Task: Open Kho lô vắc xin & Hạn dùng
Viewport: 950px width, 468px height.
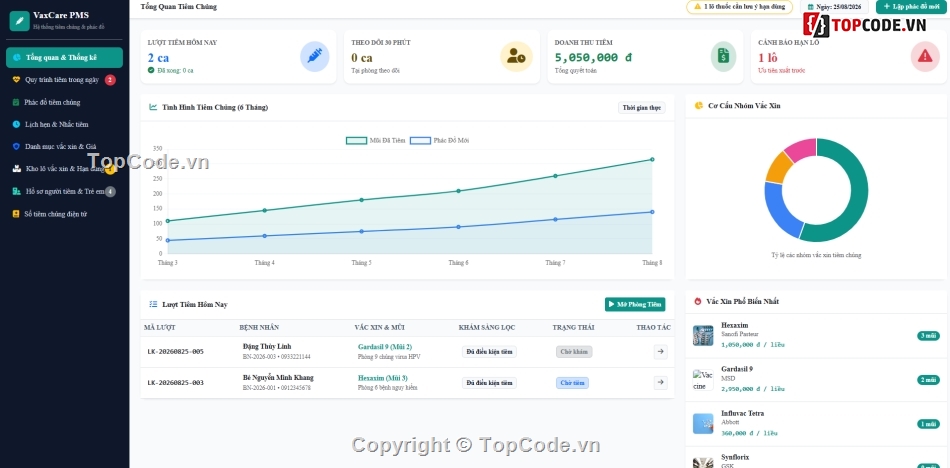Action: point(64,169)
